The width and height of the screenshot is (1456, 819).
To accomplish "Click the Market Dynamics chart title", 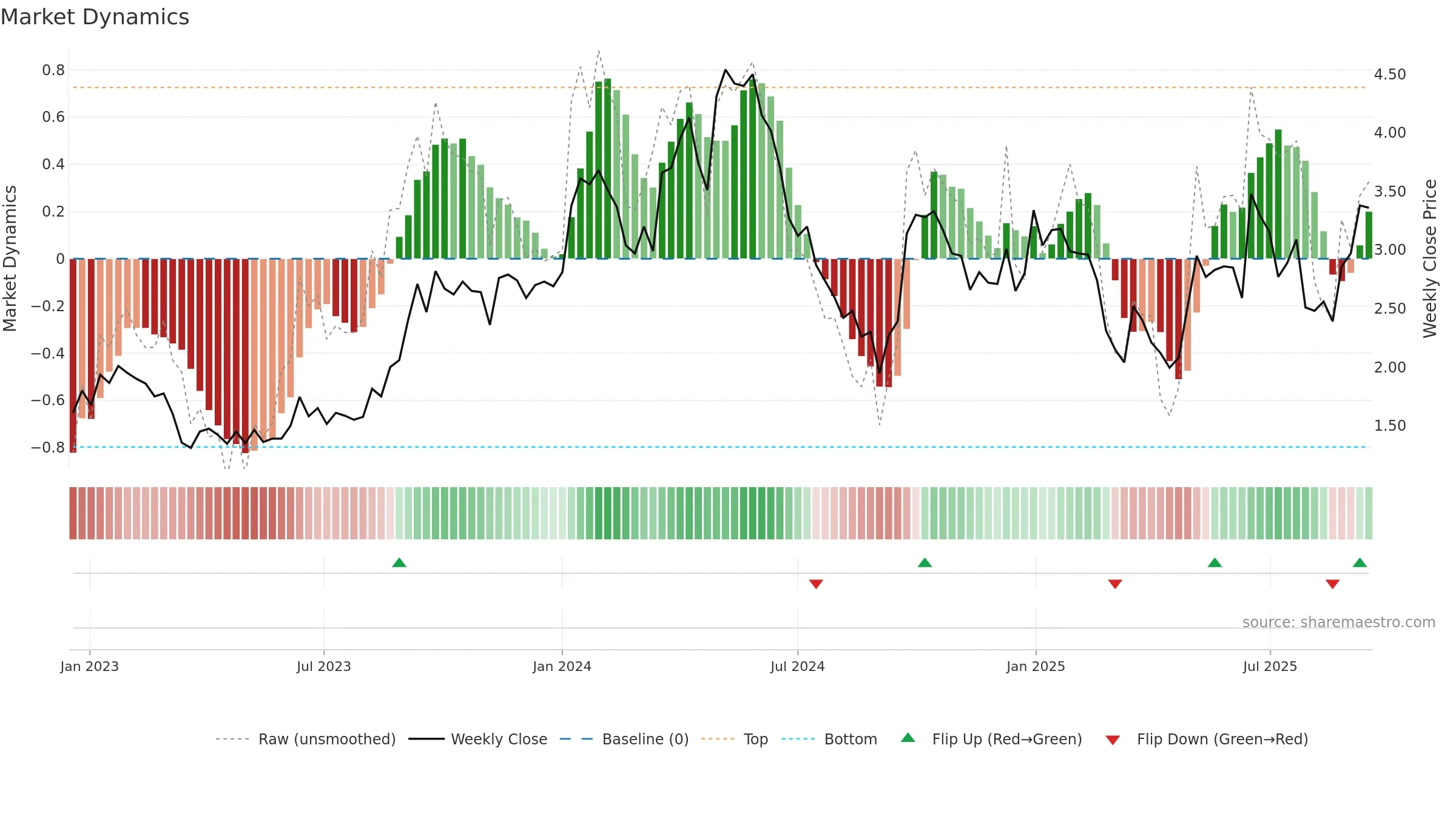I will pos(95,17).
